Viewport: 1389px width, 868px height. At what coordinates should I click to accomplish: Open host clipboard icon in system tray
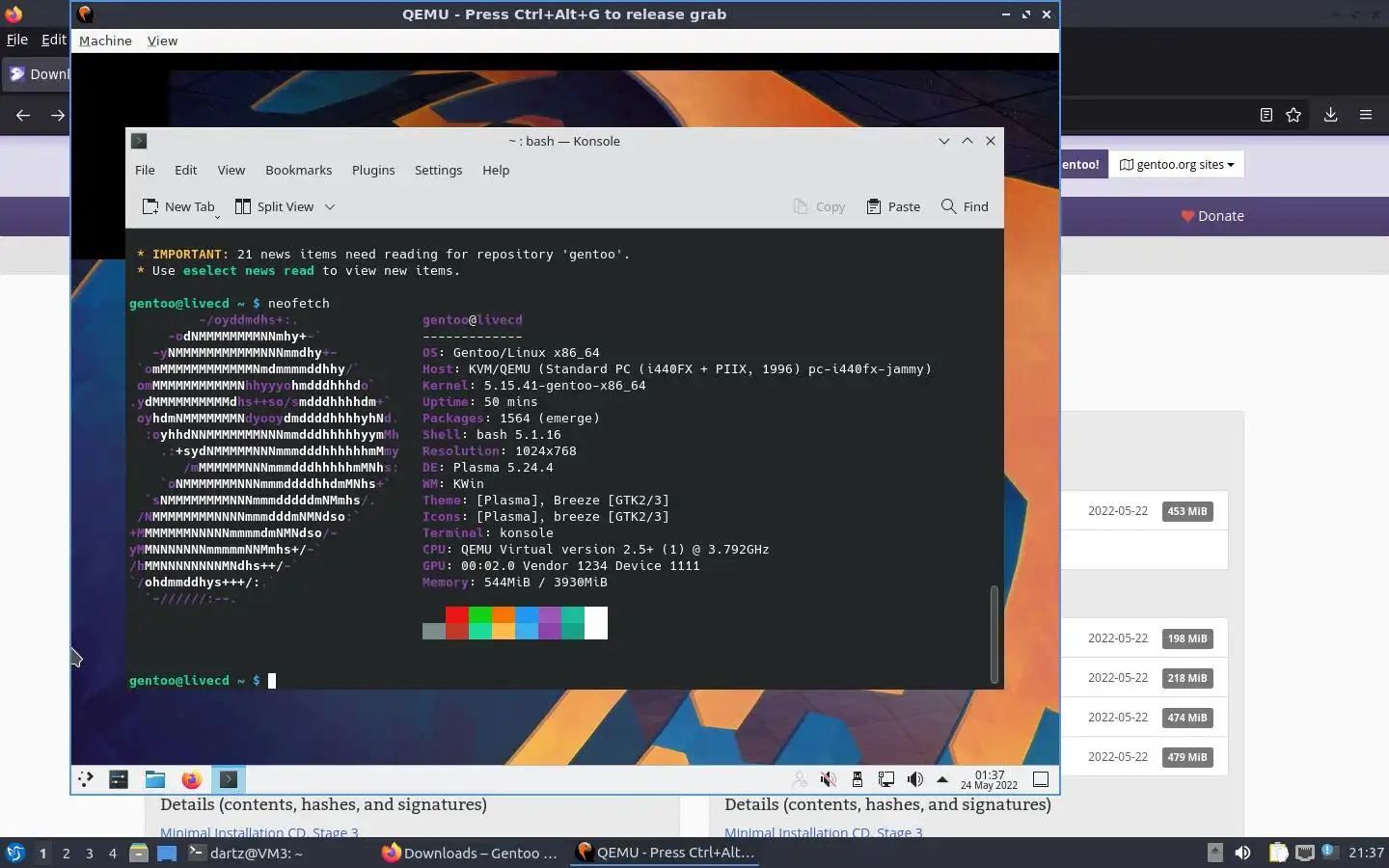pyautogui.click(x=1278, y=853)
